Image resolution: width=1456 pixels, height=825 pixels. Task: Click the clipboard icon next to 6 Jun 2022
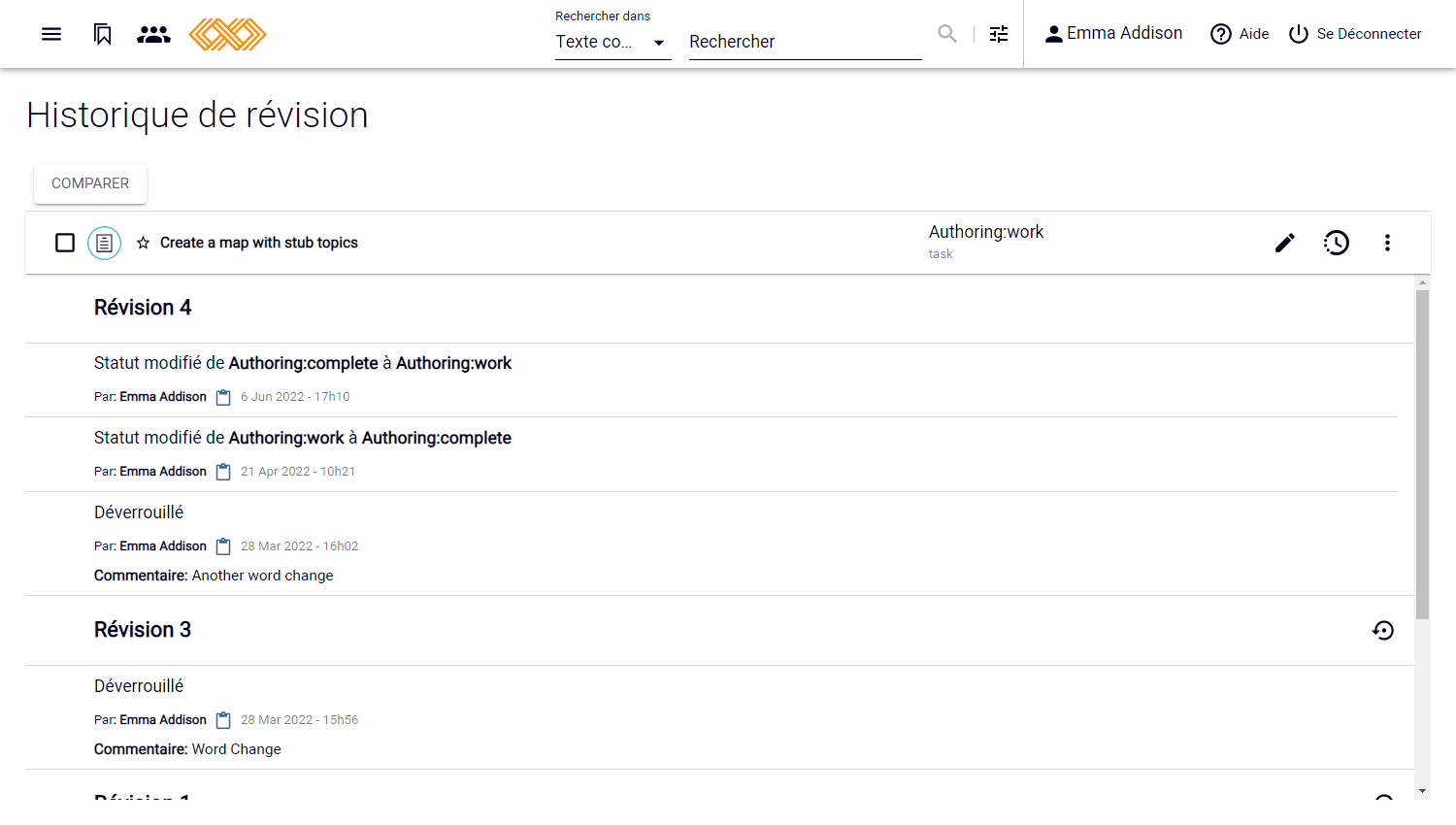[x=223, y=397]
